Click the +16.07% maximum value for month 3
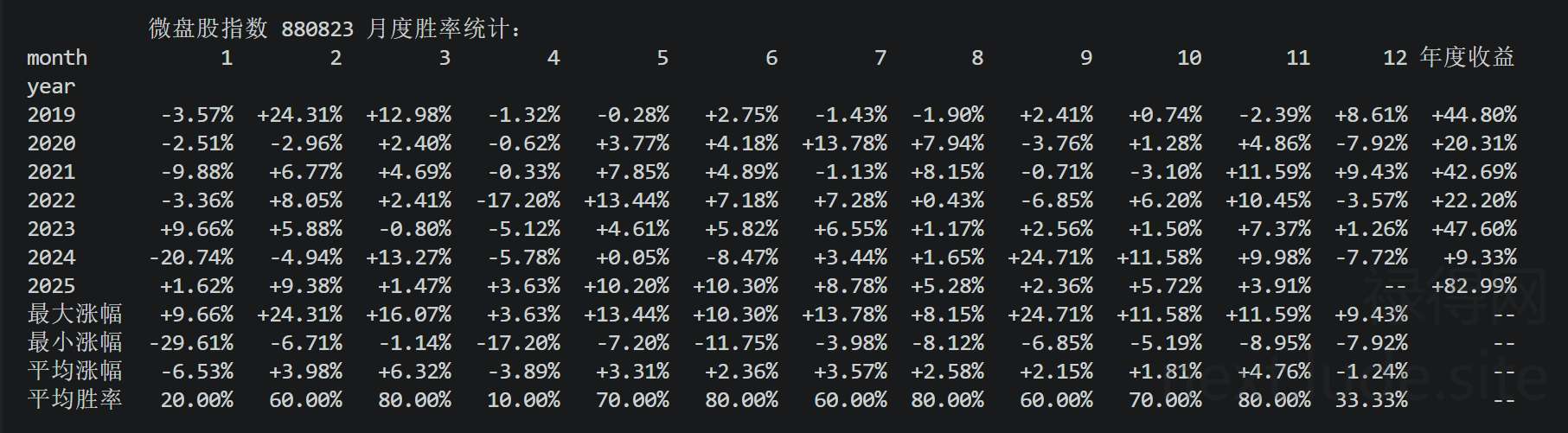The width and height of the screenshot is (1568, 433). click(408, 315)
